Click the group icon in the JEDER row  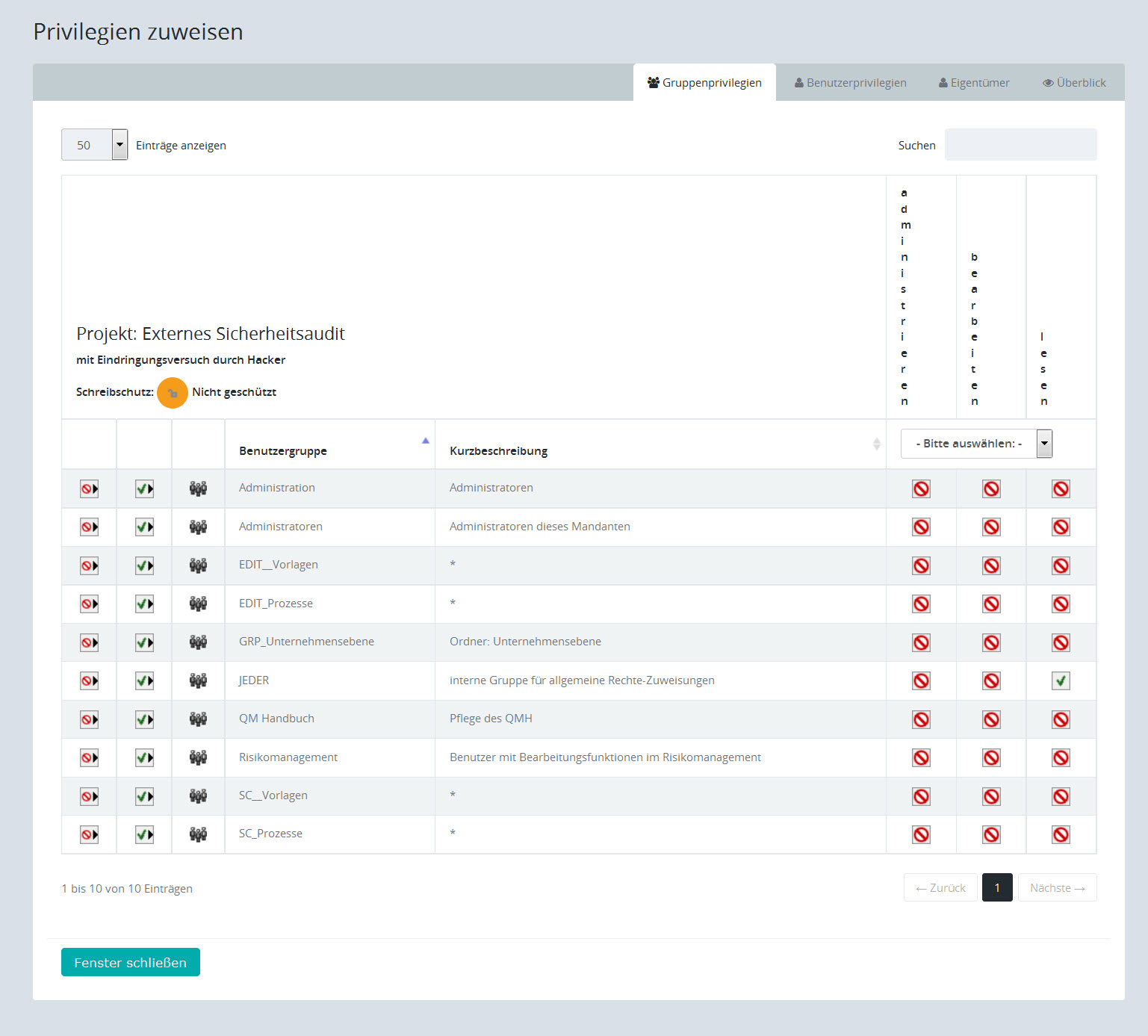tap(198, 681)
